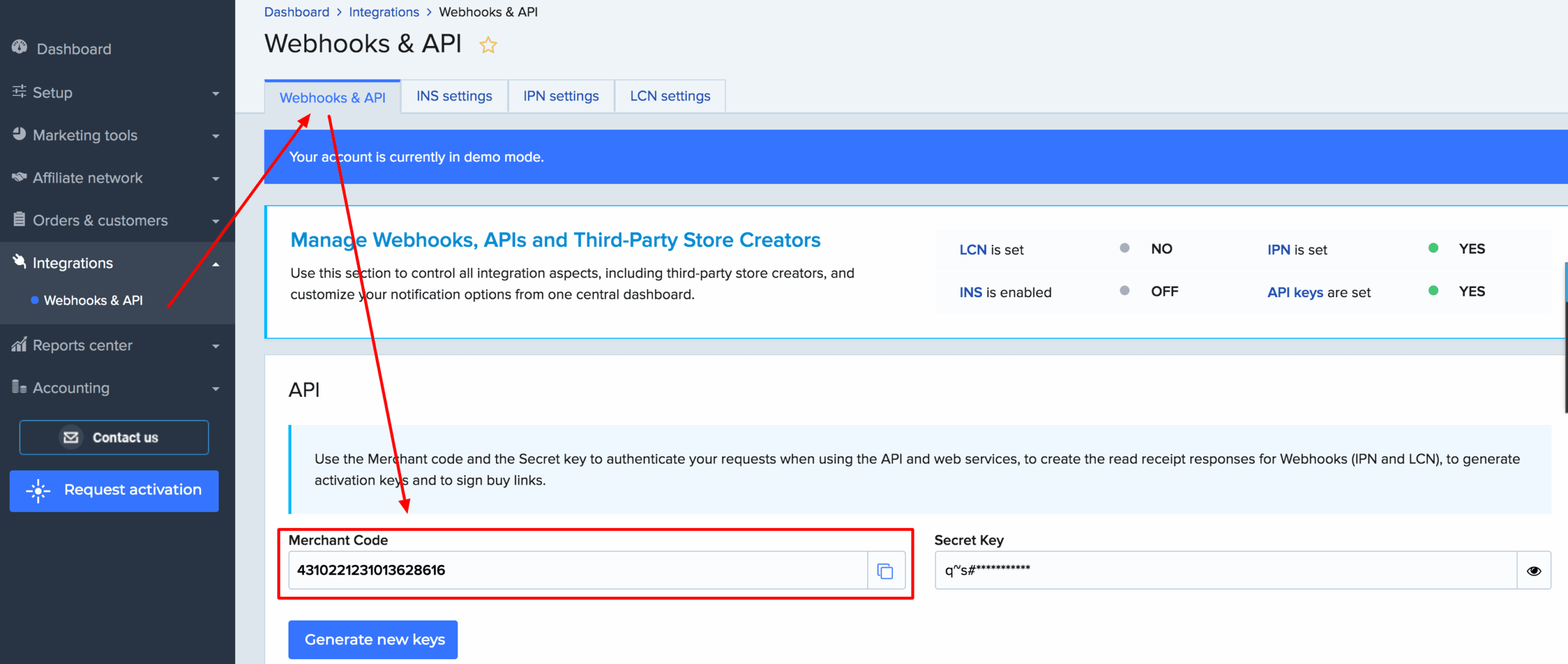Viewport: 1568px width, 664px height.
Task: Click the Reports center chart icon
Action: pyautogui.click(x=20, y=345)
